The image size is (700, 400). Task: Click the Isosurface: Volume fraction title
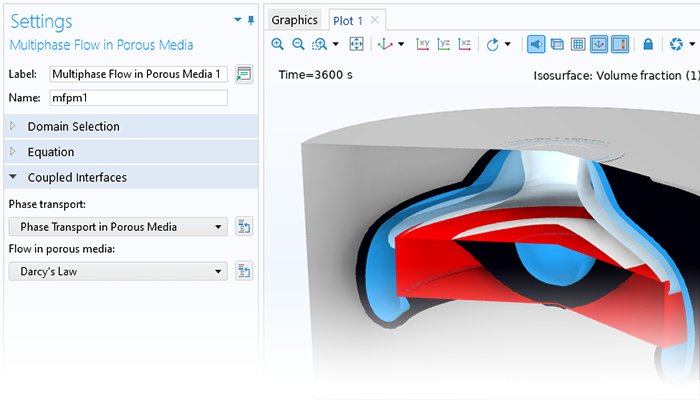tap(617, 75)
